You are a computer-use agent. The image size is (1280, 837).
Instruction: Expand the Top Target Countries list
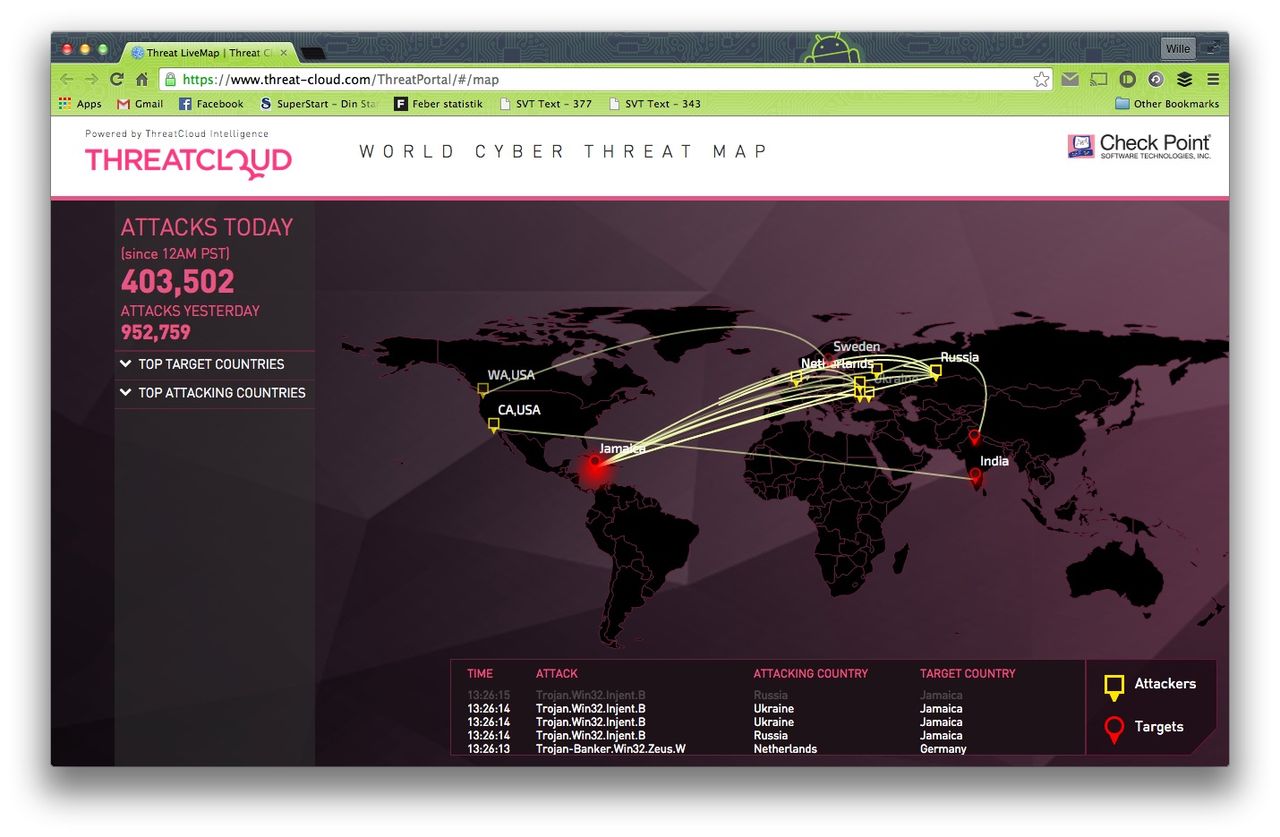[x=211, y=364]
